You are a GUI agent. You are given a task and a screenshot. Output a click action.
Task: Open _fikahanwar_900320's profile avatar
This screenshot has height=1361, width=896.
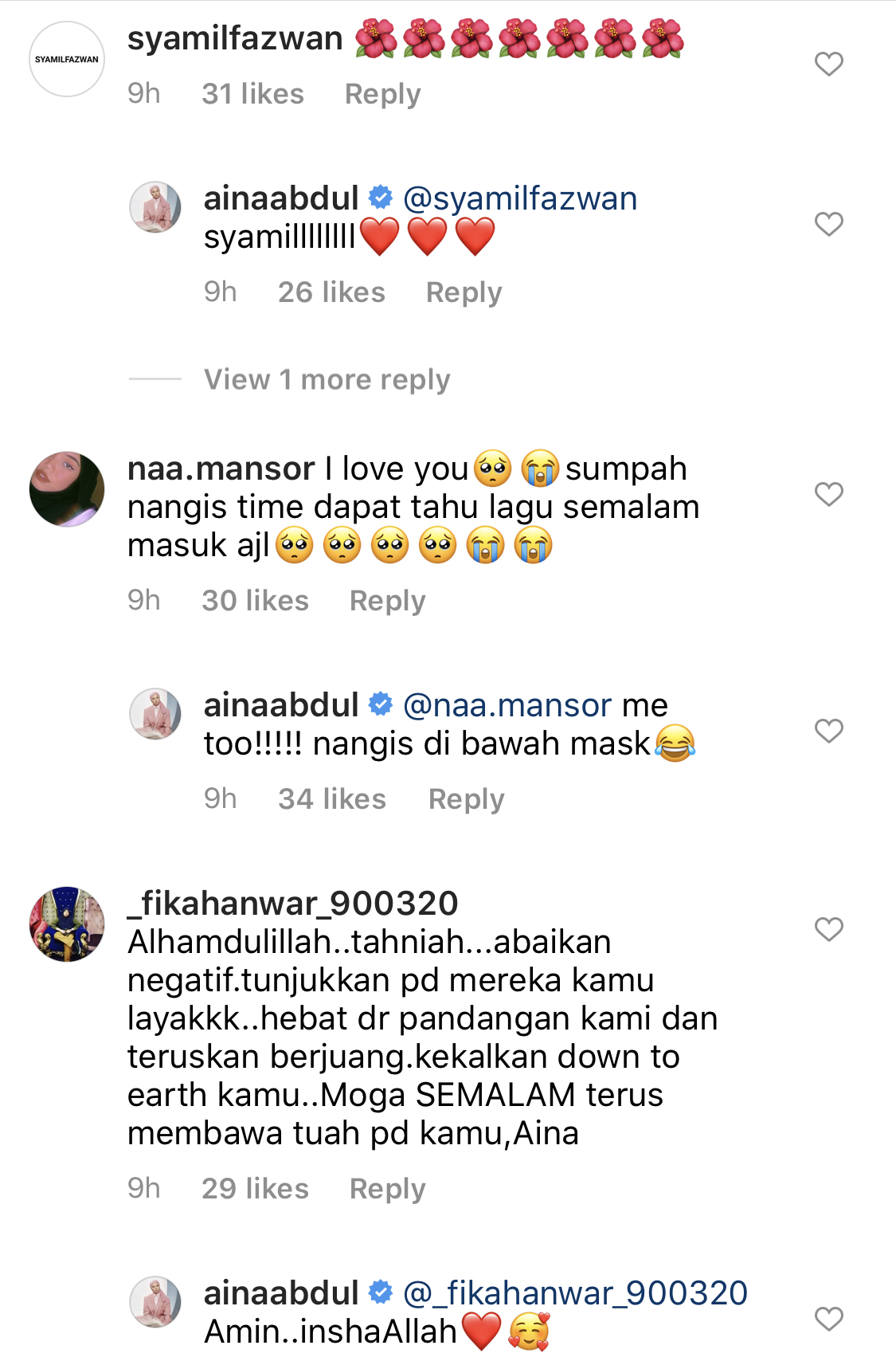(67, 924)
